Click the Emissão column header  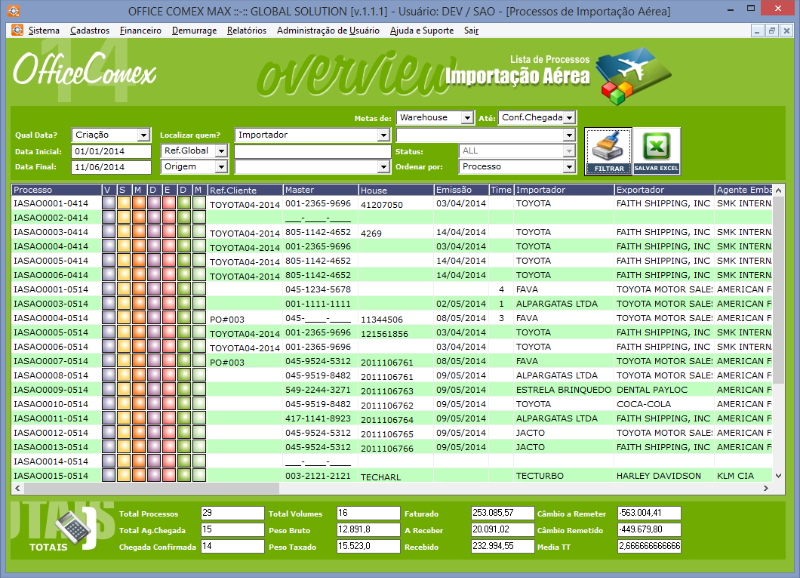coord(461,190)
